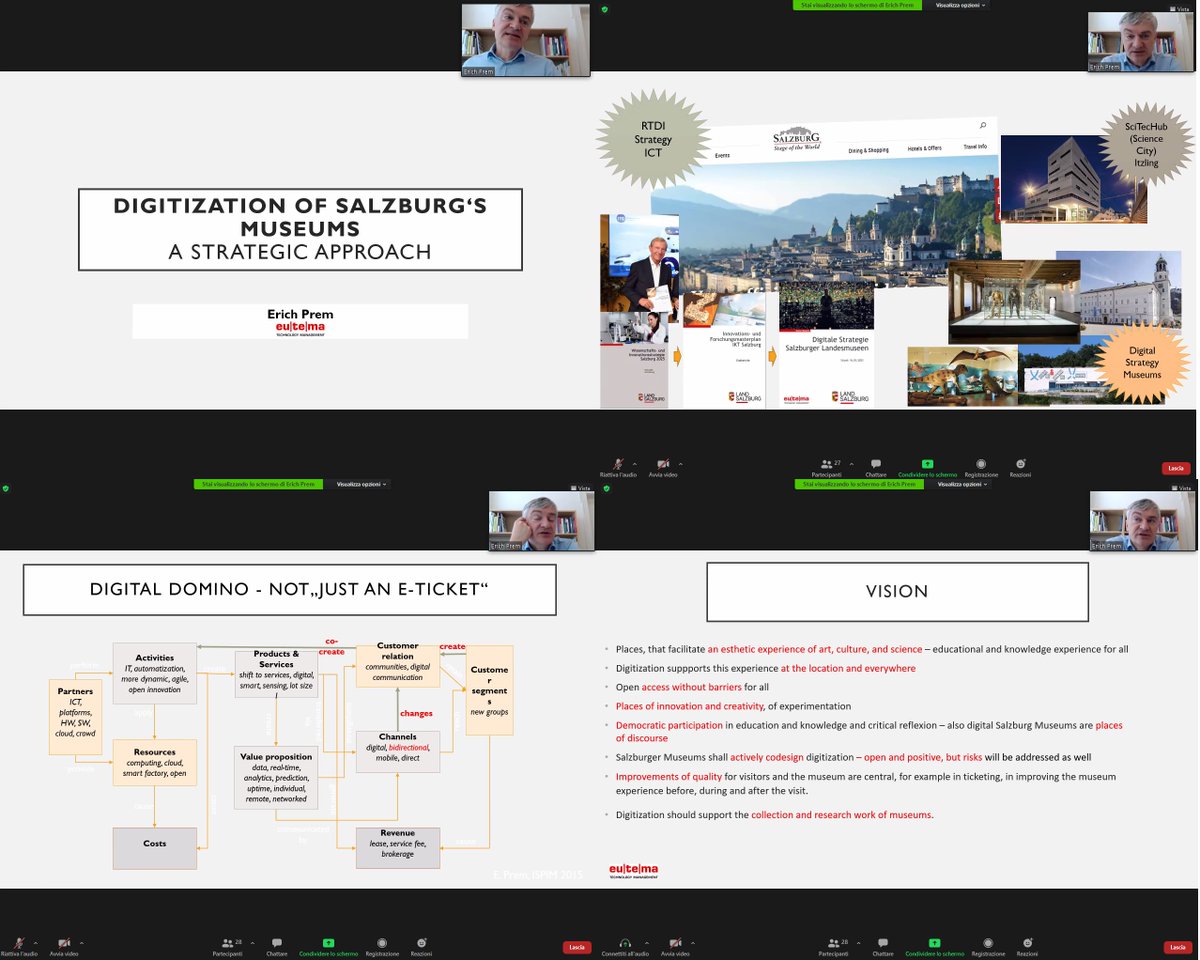Click Lascia button under the Digital Domino slide
The height and width of the screenshot is (960, 1200).
[x=576, y=947]
